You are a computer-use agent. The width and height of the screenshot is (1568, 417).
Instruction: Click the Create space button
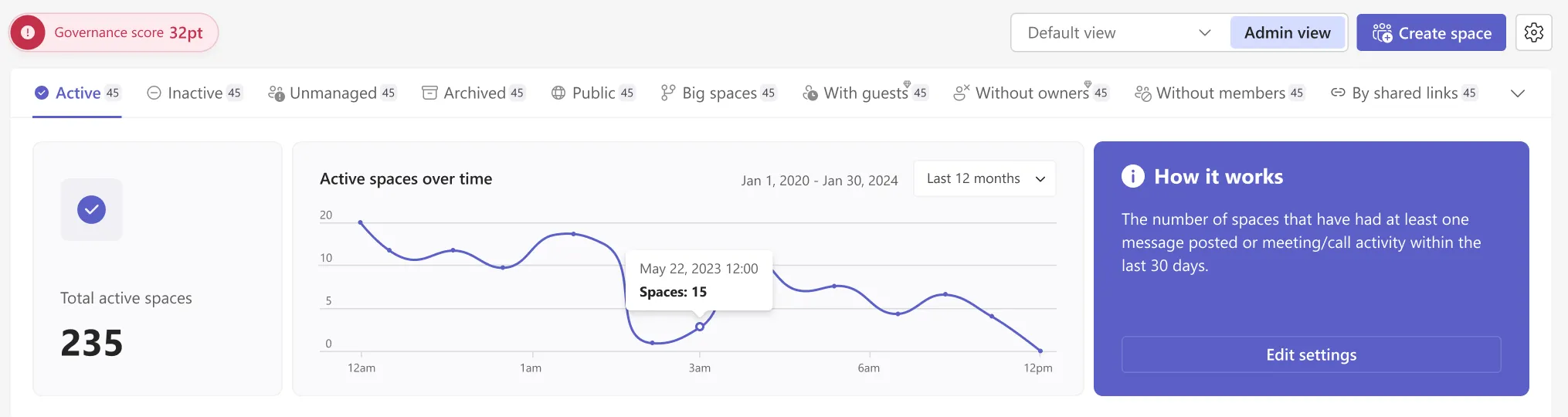click(x=1431, y=32)
